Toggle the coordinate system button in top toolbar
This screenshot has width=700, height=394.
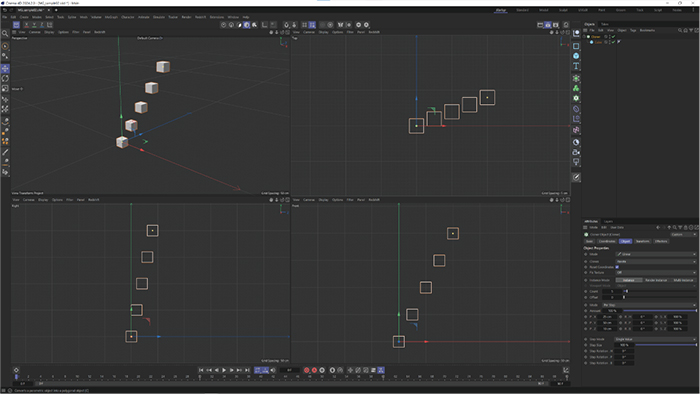coord(50,25)
